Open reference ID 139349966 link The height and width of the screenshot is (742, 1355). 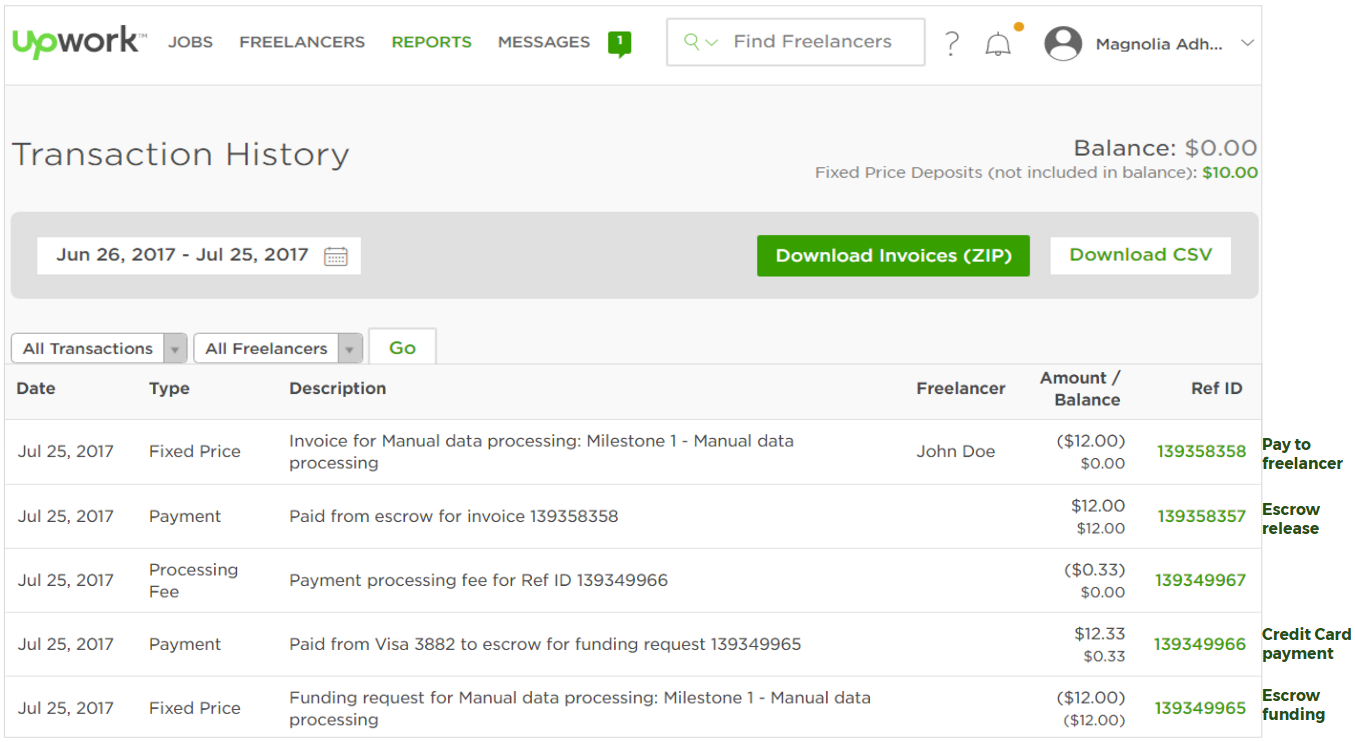(1200, 644)
